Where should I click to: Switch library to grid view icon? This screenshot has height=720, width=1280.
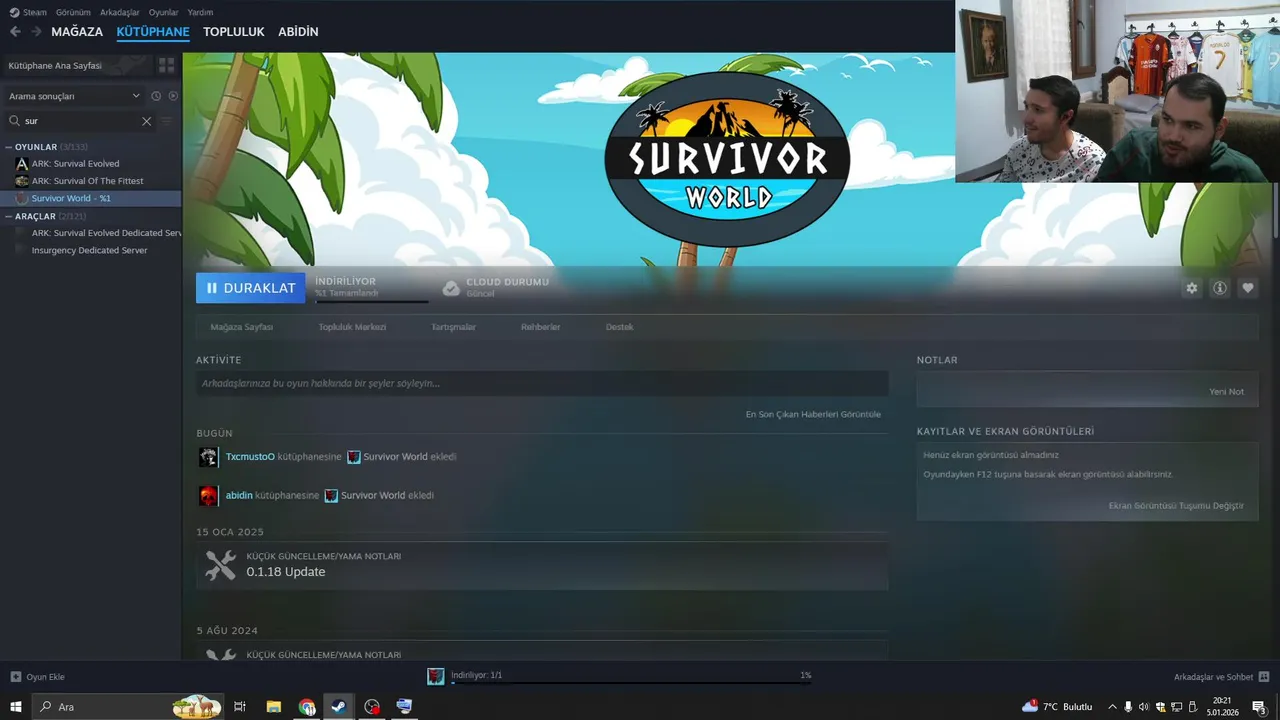[166, 65]
